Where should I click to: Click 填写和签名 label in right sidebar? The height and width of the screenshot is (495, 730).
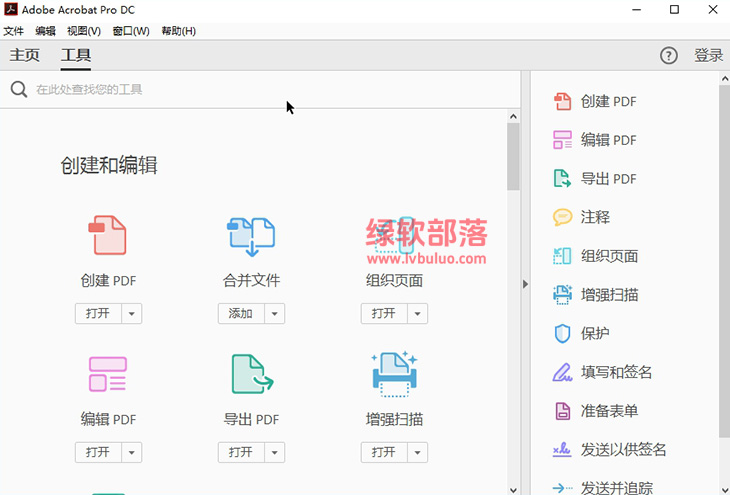coord(616,372)
